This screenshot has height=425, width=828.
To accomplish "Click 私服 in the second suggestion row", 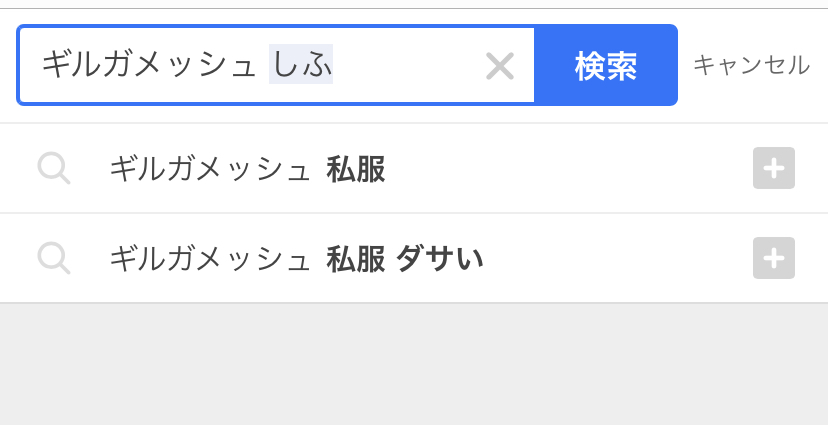I will pyautogui.click(x=356, y=259).
